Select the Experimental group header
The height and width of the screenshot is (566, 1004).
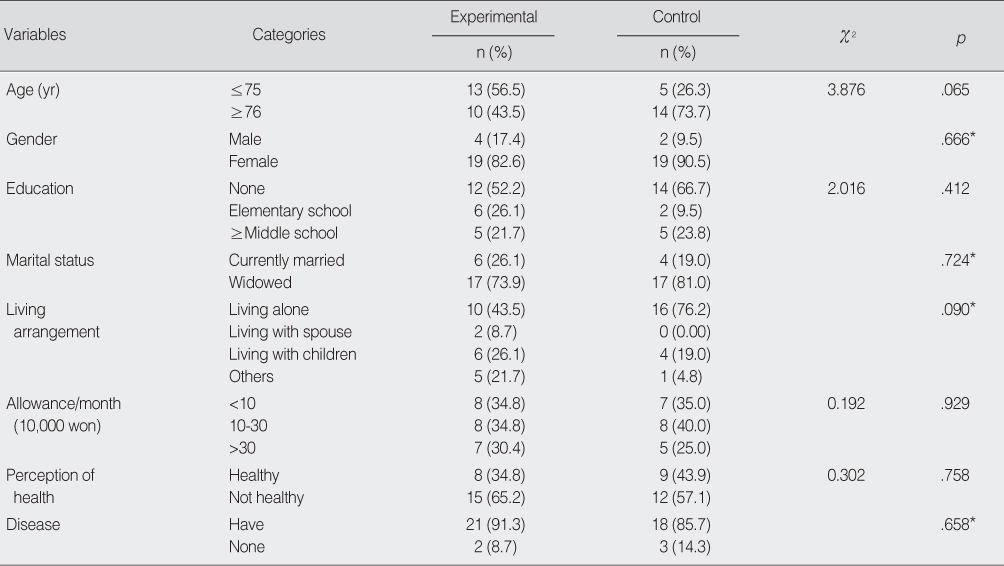(x=493, y=17)
